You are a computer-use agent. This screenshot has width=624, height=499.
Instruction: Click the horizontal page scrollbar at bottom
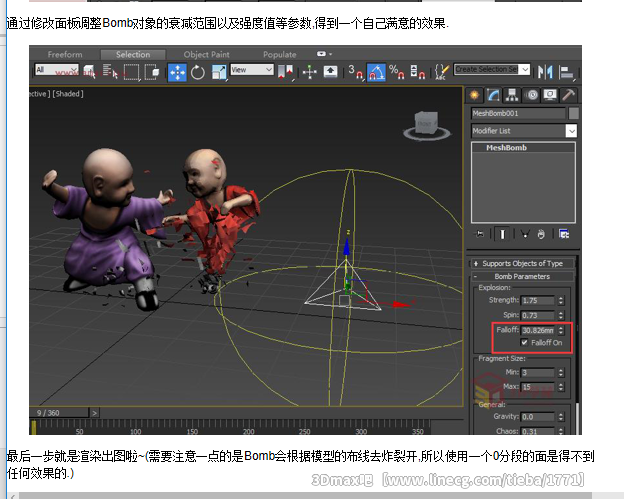(306, 496)
